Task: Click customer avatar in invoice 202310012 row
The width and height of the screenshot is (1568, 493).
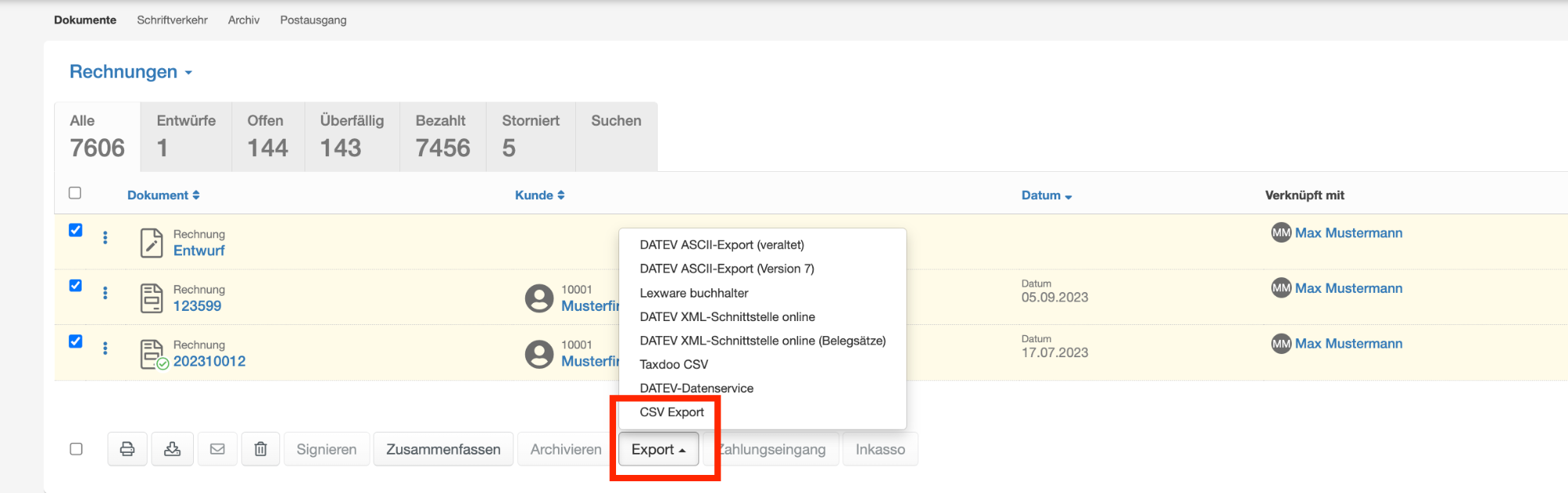Action: [539, 354]
